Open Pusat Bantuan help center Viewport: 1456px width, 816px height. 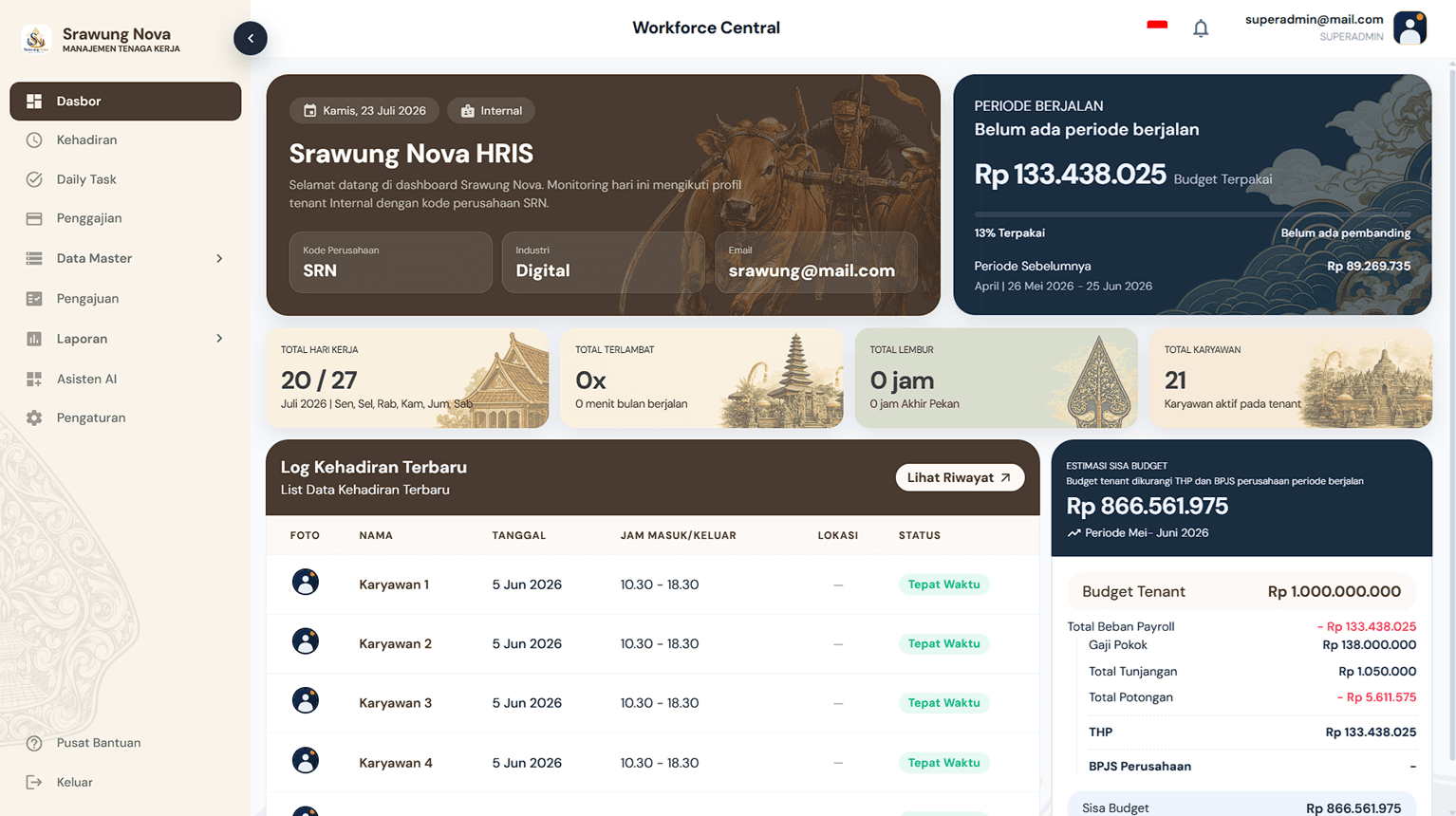click(x=125, y=743)
